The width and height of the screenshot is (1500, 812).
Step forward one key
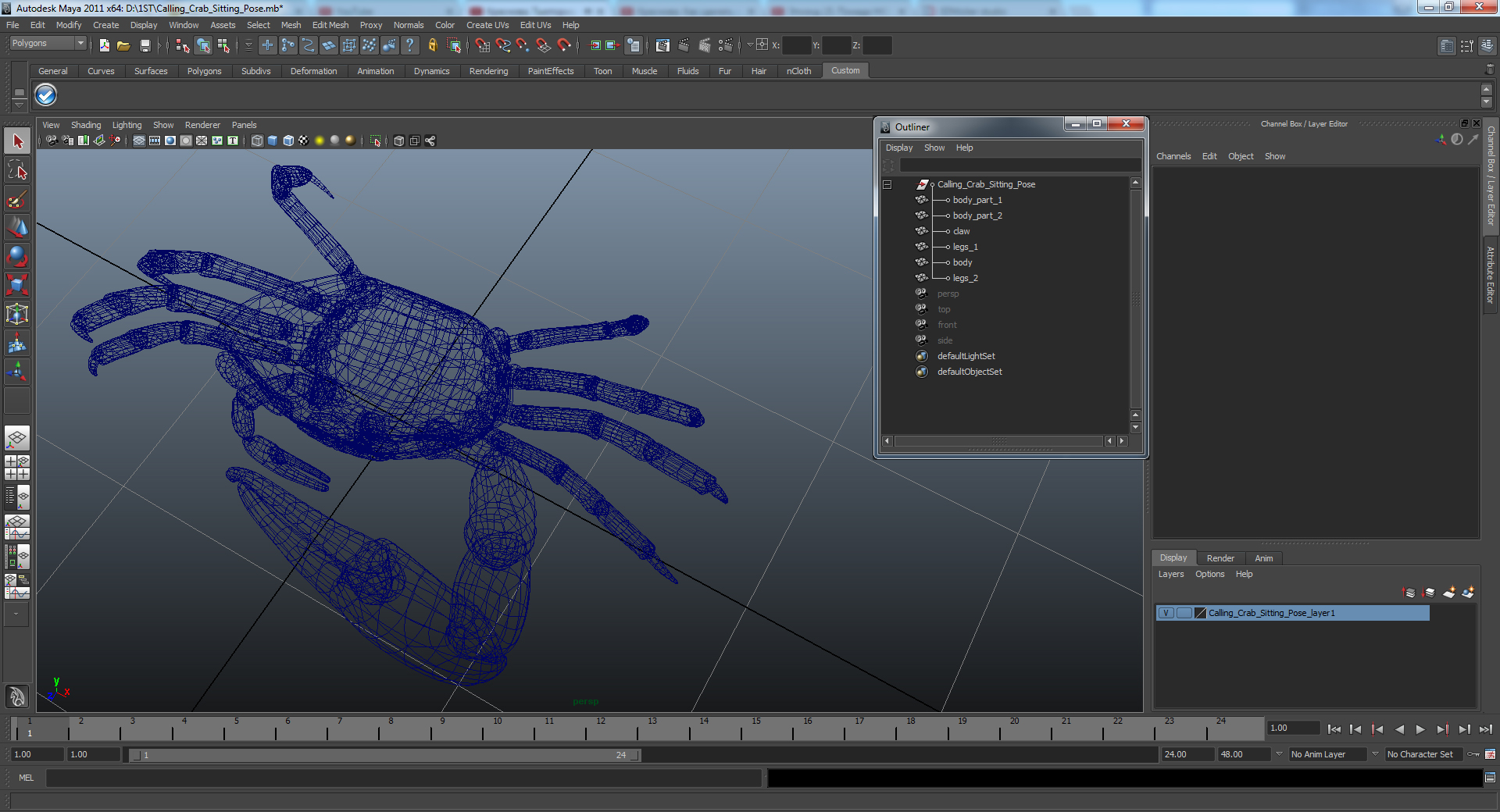pyautogui.click(x=1443, y=729)
